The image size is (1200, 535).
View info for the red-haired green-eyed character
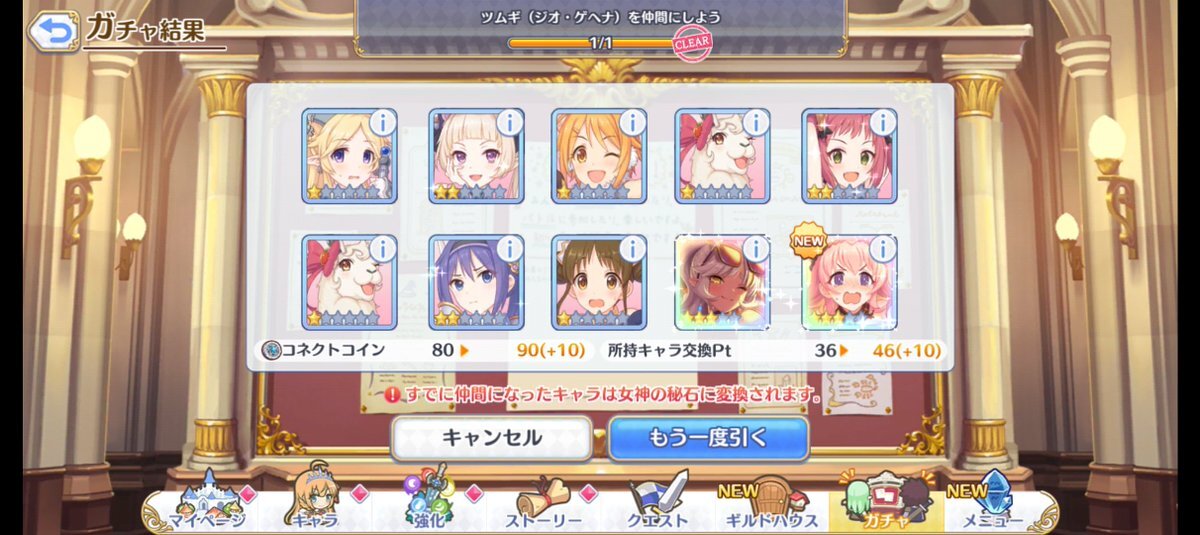[882, 122]
